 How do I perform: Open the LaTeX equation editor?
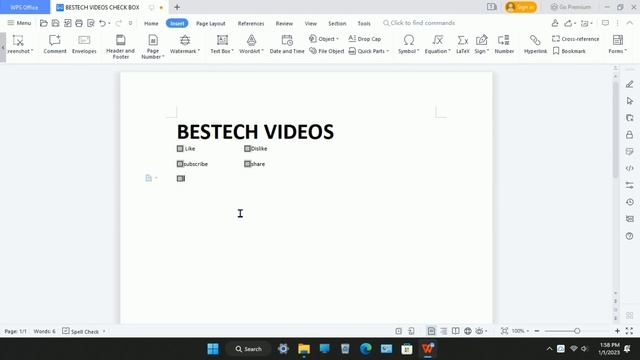pyautogui.click(x=462, y=44)
